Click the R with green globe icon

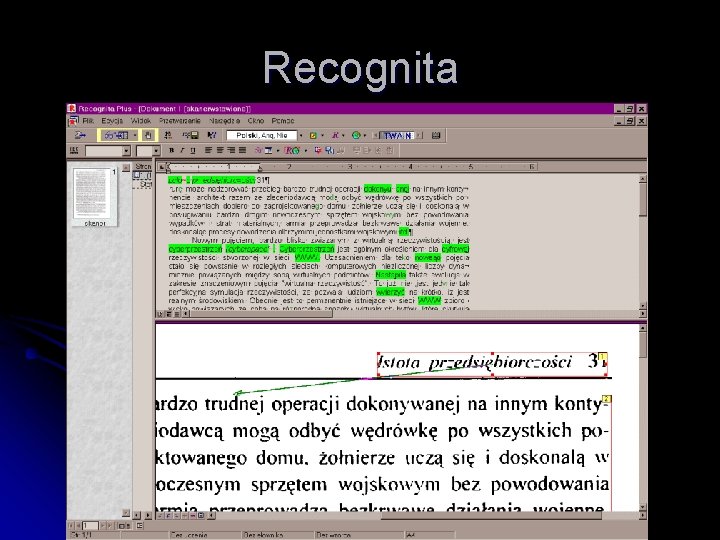(292, 150)
